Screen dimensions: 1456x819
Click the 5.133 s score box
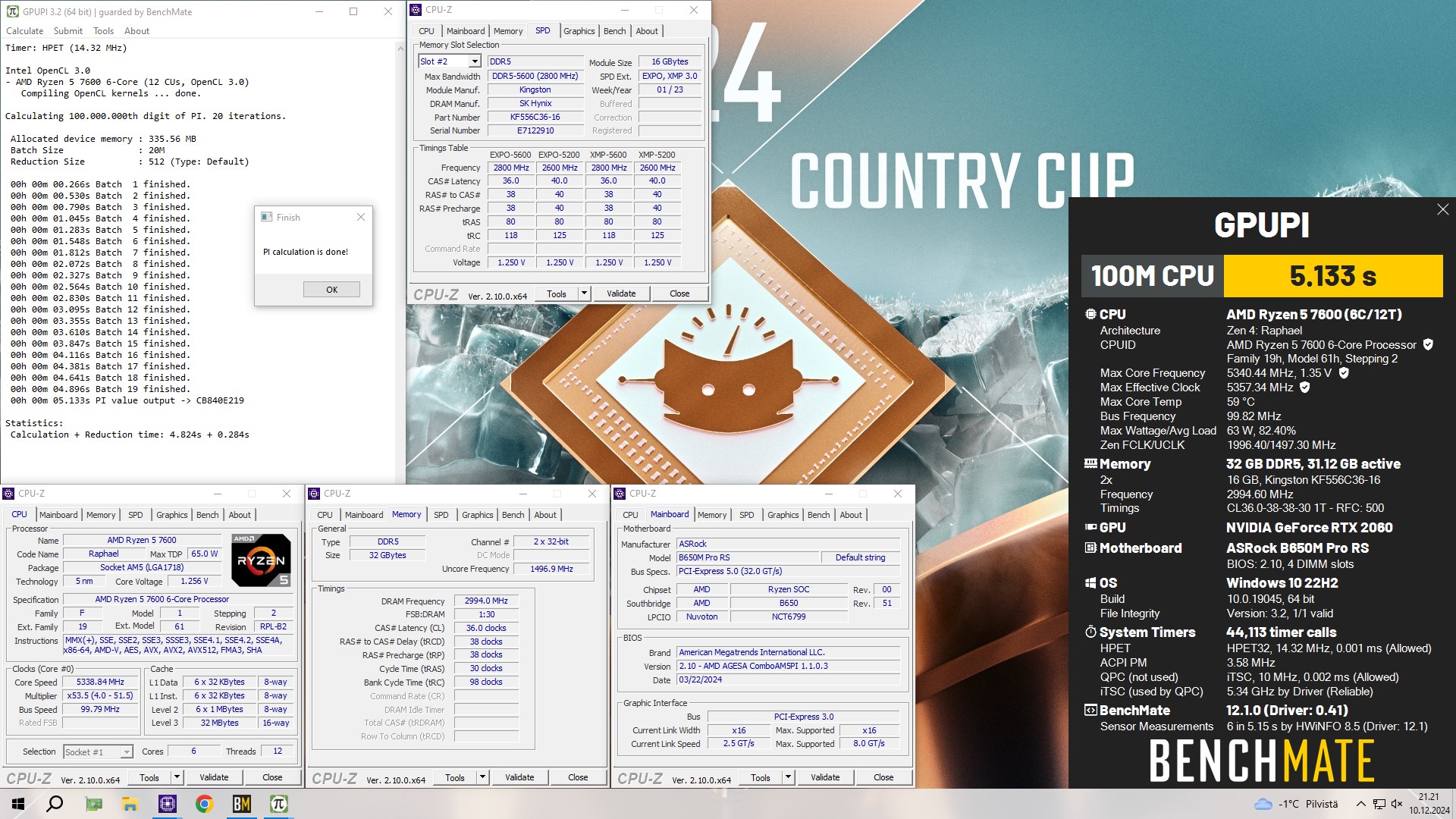tap(1333, 276)
